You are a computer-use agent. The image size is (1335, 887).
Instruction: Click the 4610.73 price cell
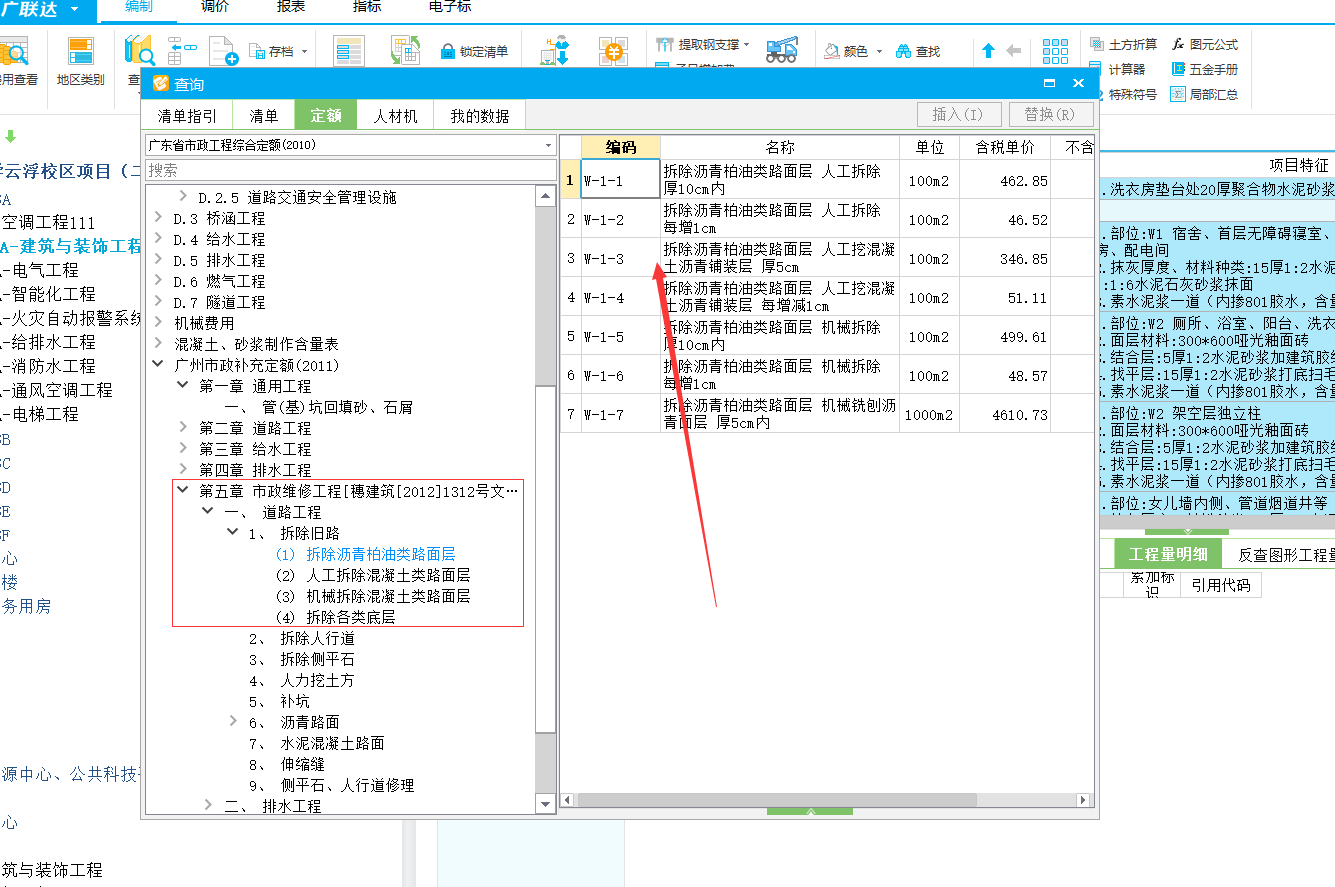tap(1004, 414)
